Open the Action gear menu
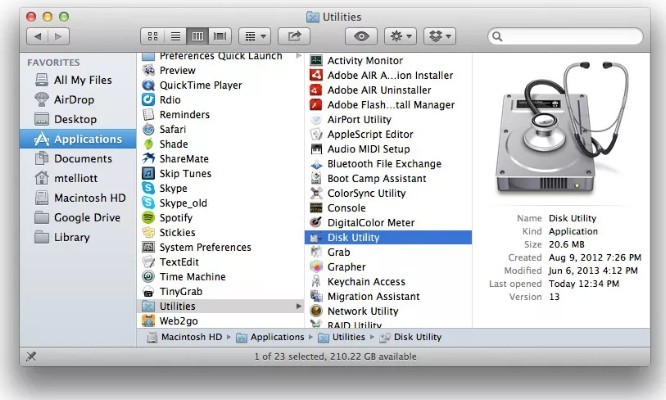 pos(400,37)
